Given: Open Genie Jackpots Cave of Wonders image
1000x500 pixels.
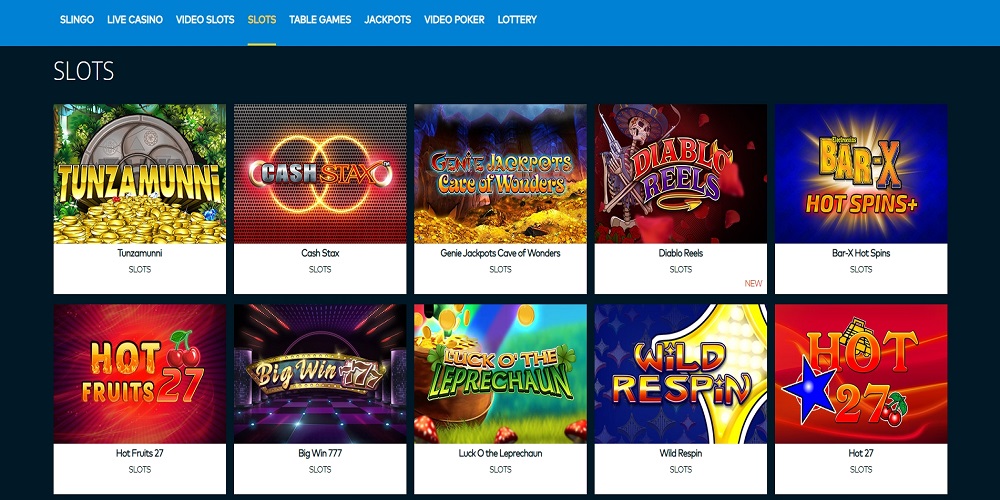Looking at the screenshot, I should coord(500,173).
